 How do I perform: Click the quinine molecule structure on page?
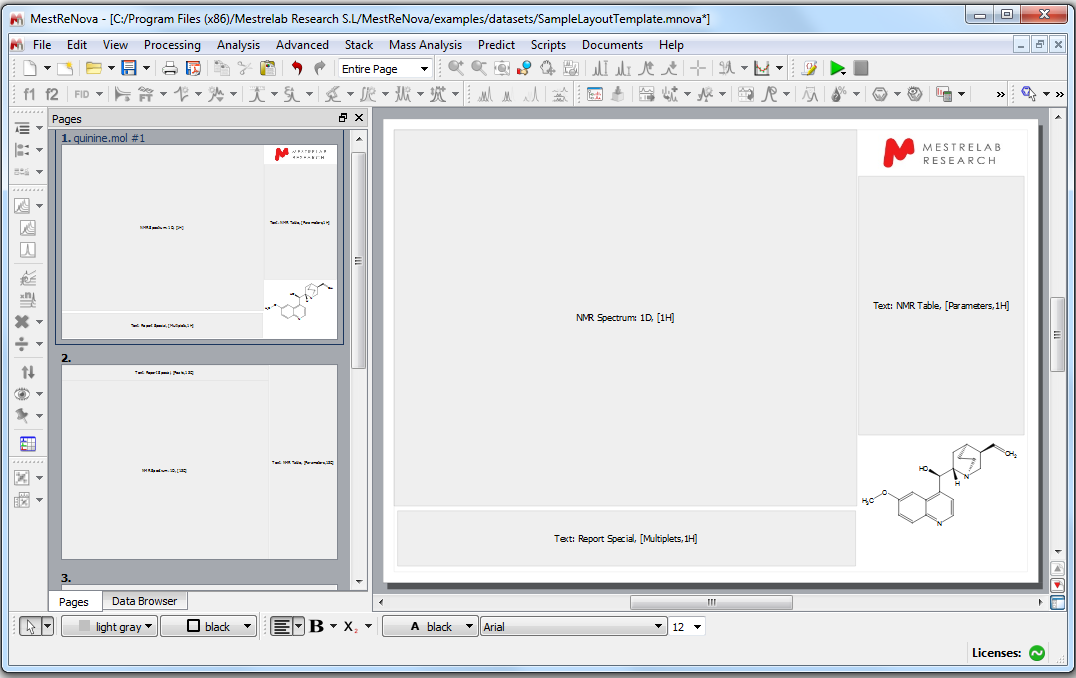click(x=939, y=484)
